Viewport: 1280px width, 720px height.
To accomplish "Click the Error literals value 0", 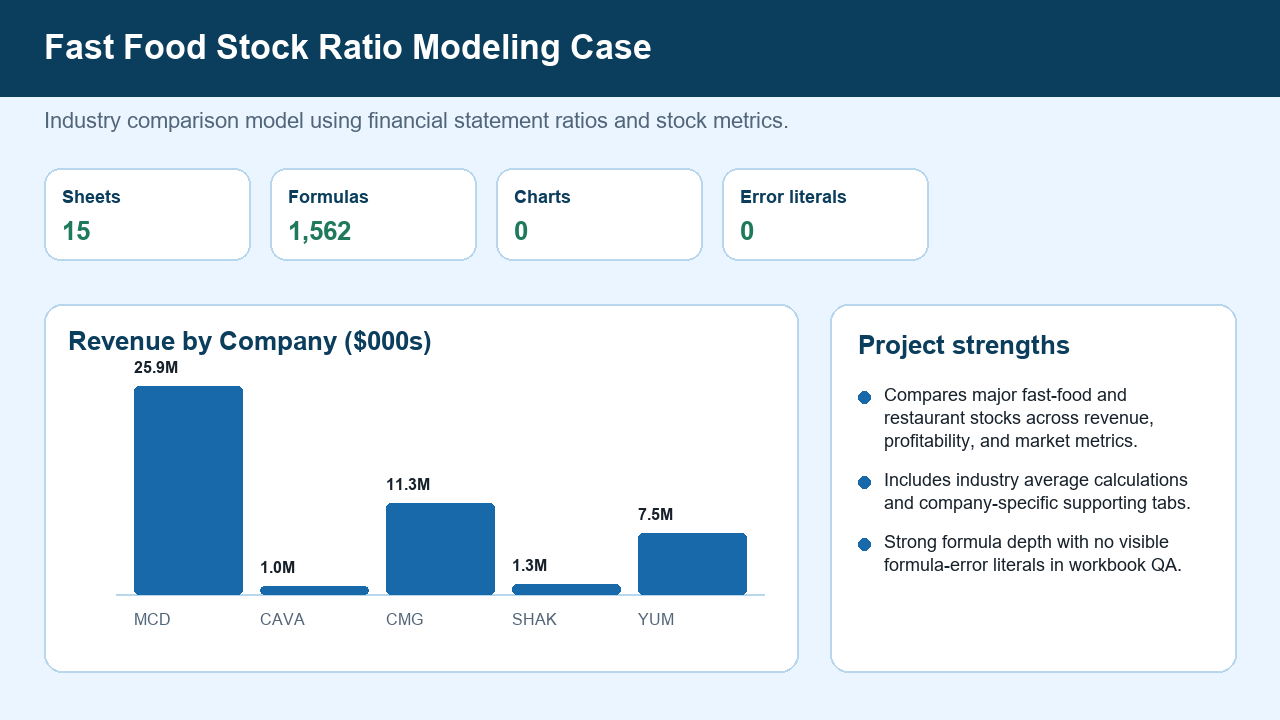I will (x=747, y=232).
